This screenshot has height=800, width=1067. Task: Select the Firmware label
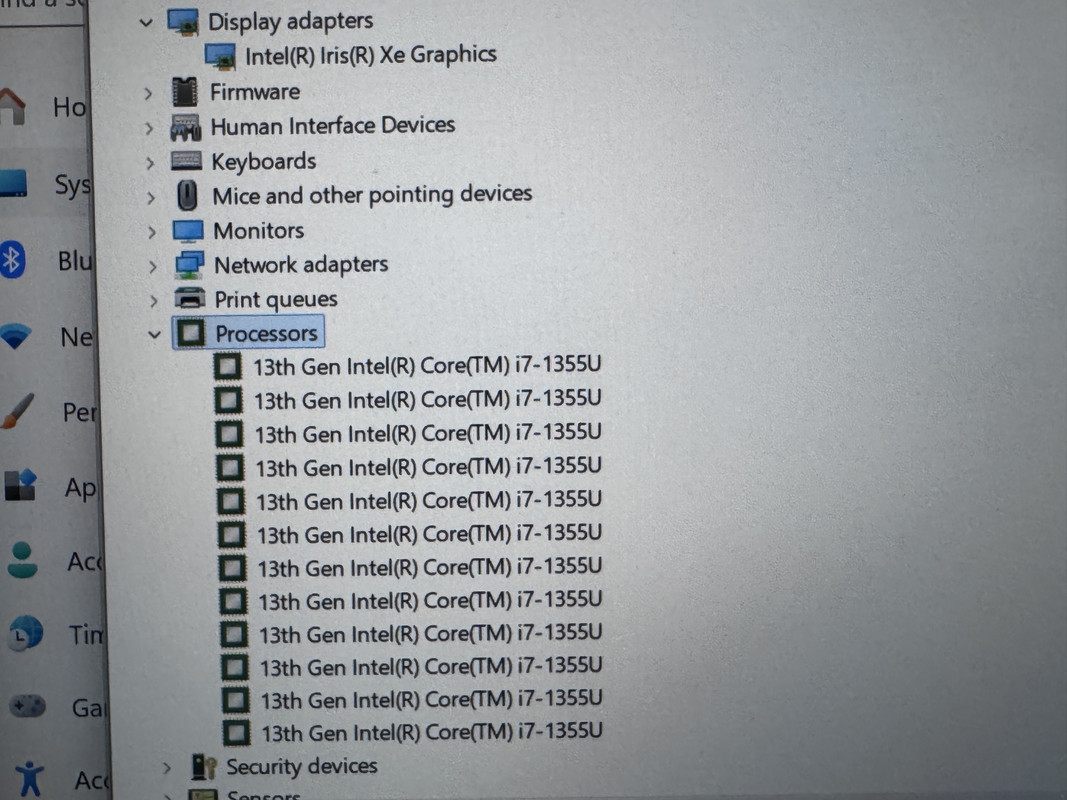coord(255,92)
